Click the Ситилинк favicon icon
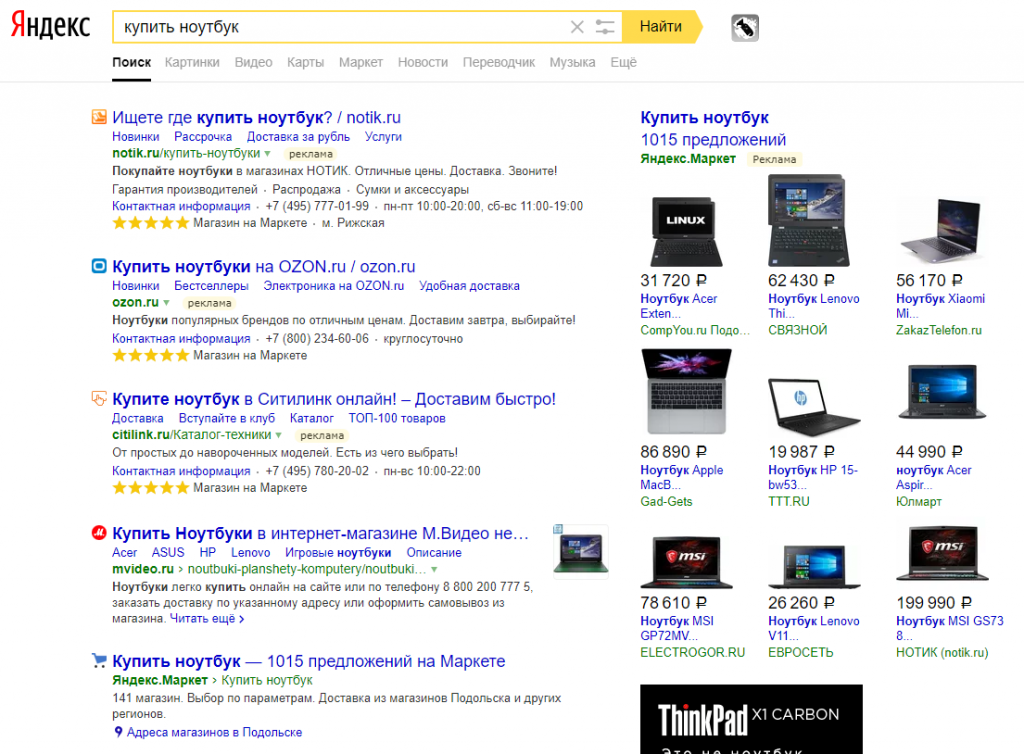 (99, 398)
